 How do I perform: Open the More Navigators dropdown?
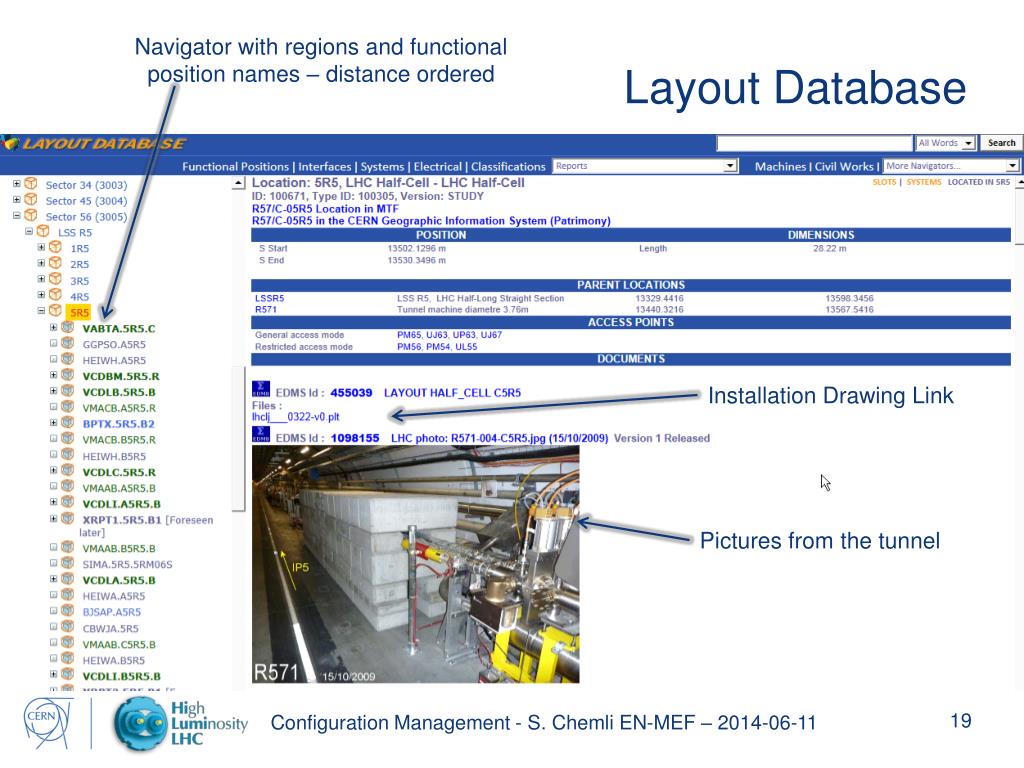pos(952,166)
